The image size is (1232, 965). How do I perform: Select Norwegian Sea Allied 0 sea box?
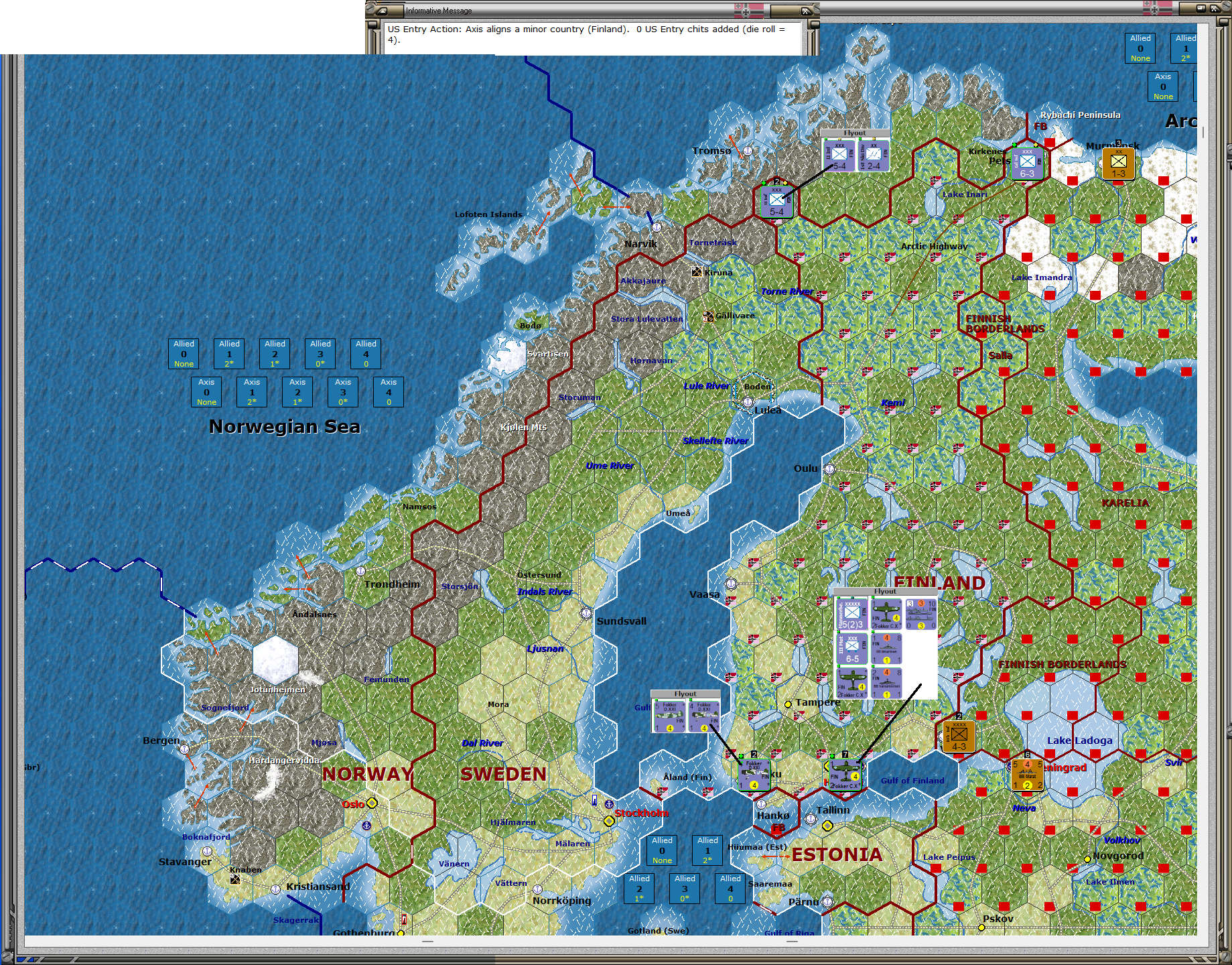[x=184, y=353]
